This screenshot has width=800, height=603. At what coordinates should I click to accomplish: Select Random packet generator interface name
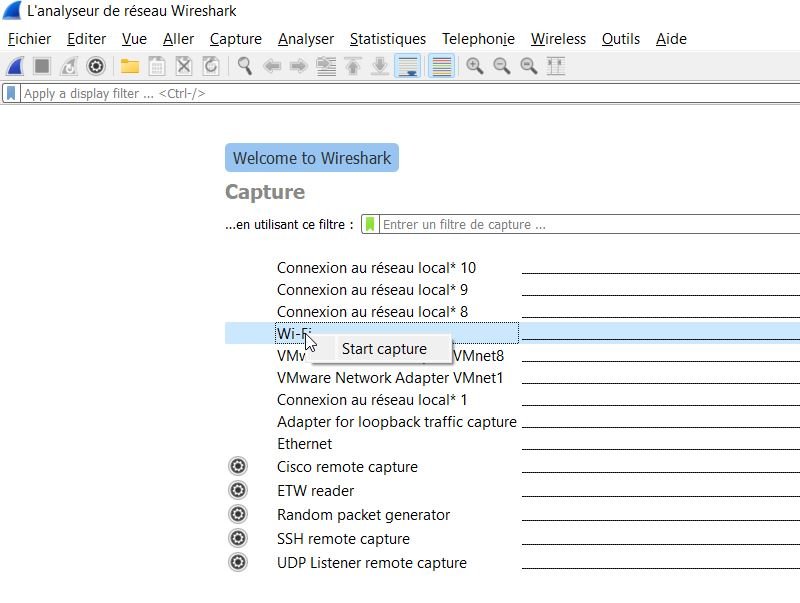tap(363, 515)
